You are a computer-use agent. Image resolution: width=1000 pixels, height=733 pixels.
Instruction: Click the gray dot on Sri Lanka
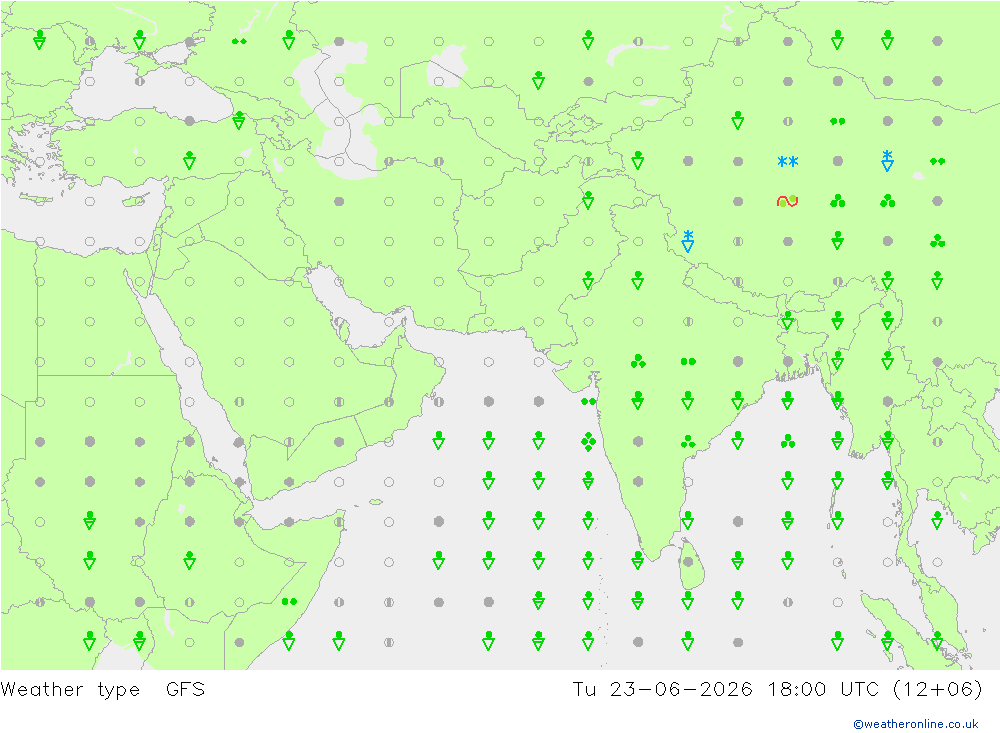688,562
